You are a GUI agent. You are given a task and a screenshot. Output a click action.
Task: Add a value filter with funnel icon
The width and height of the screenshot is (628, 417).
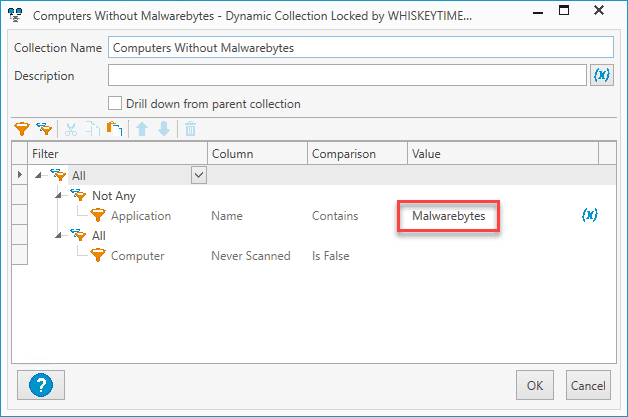[x=22, y=129]
